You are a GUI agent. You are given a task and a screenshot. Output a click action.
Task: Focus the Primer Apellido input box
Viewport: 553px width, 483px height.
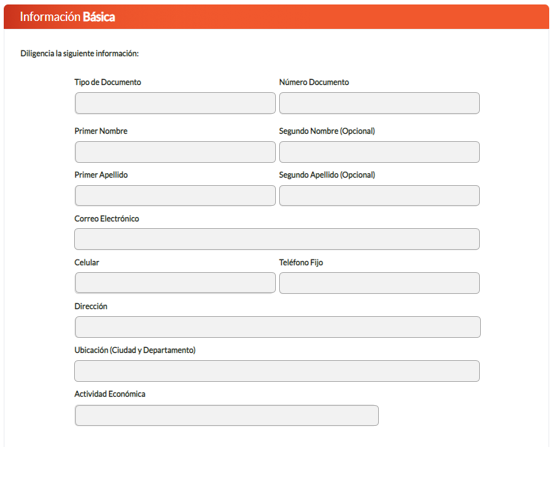coord(175,196)
